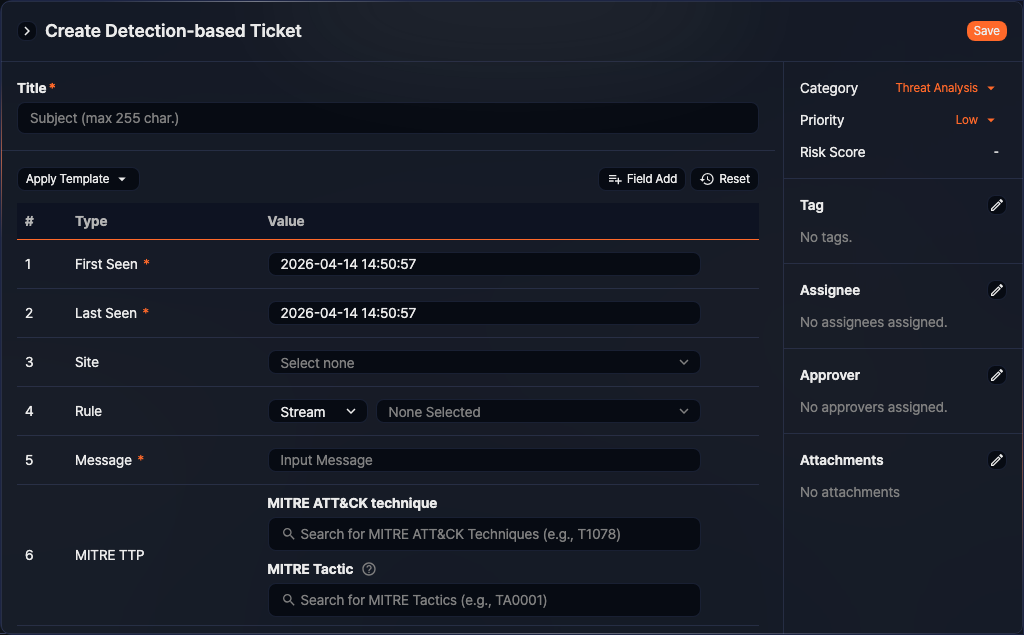
Task: Open the MITRE Tactic help tooltip icon
Action: pyautogui.click(x=370, y=569)
